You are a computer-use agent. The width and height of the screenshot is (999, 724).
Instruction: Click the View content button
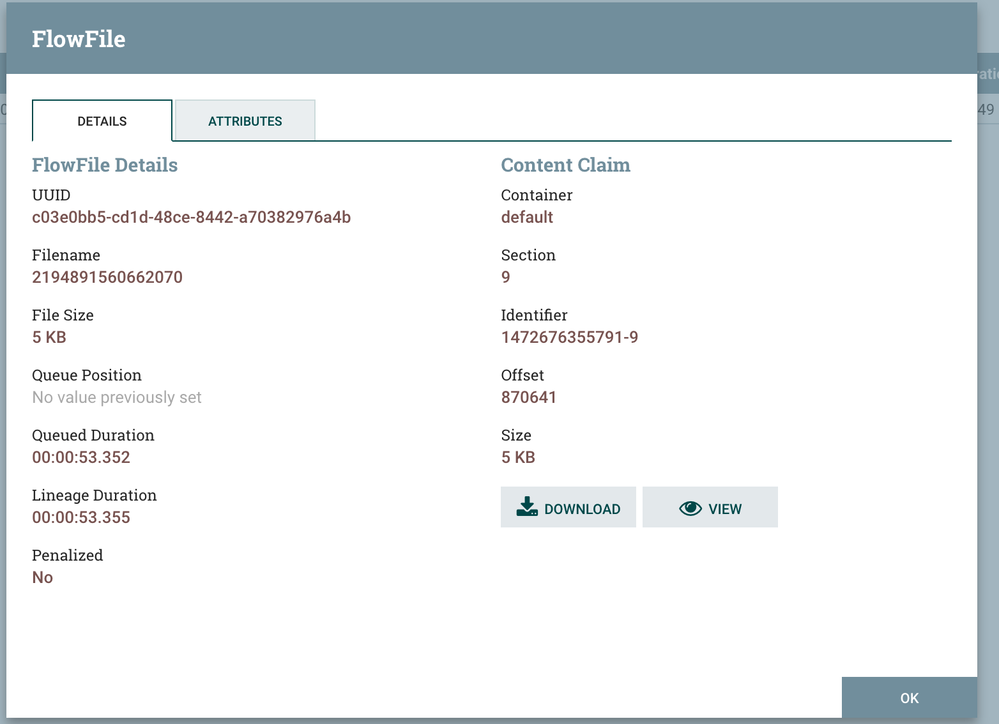(x=710, y=507)
